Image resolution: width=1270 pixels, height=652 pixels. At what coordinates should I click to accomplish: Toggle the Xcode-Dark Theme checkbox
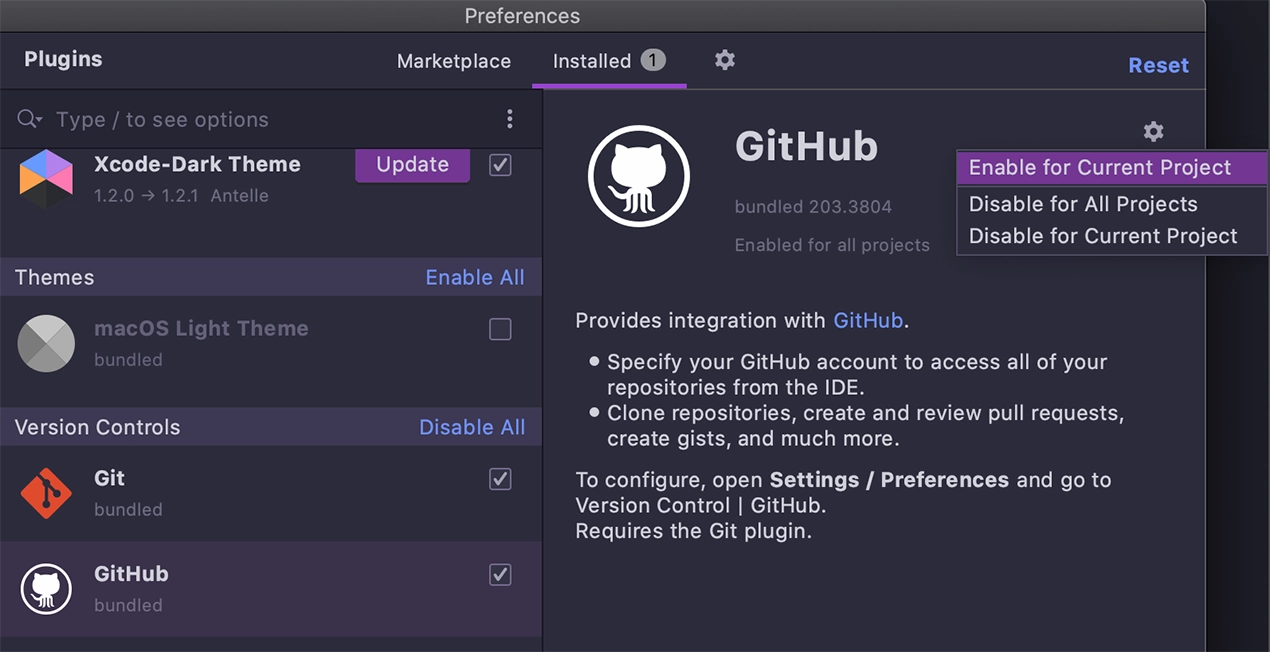coord(500,165)
